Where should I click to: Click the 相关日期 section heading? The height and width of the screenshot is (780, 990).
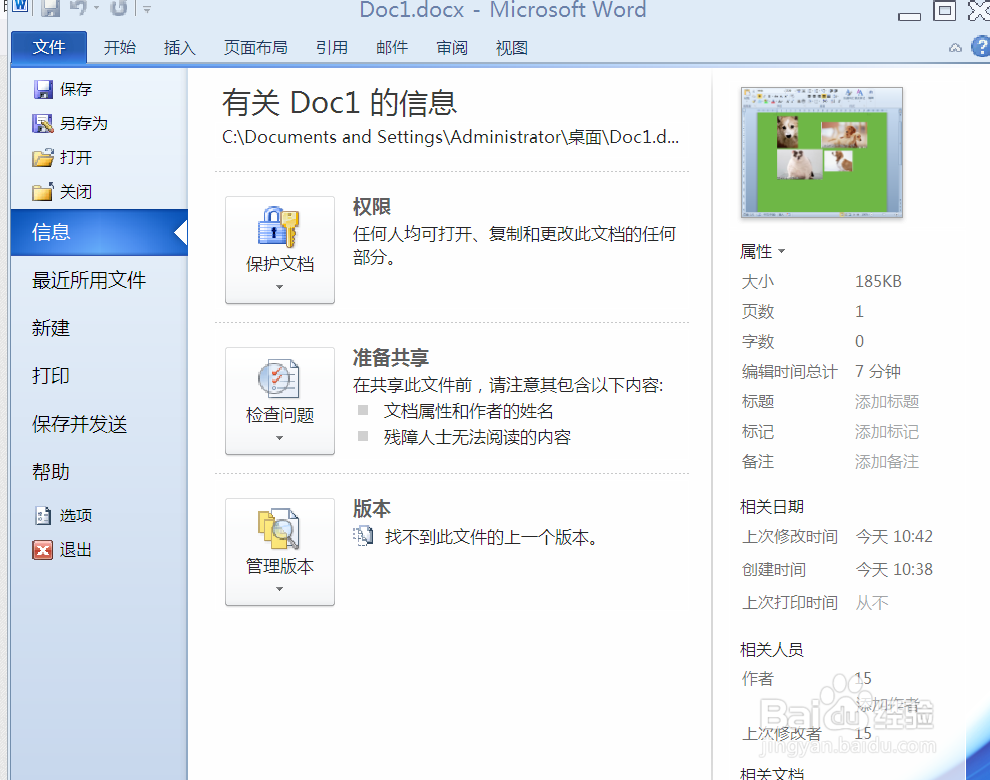coord(772,507)
